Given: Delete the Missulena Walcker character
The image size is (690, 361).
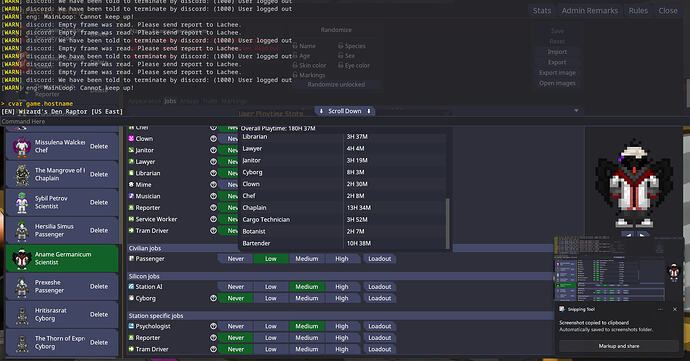Looking at the screenshot, I should 99,146.
